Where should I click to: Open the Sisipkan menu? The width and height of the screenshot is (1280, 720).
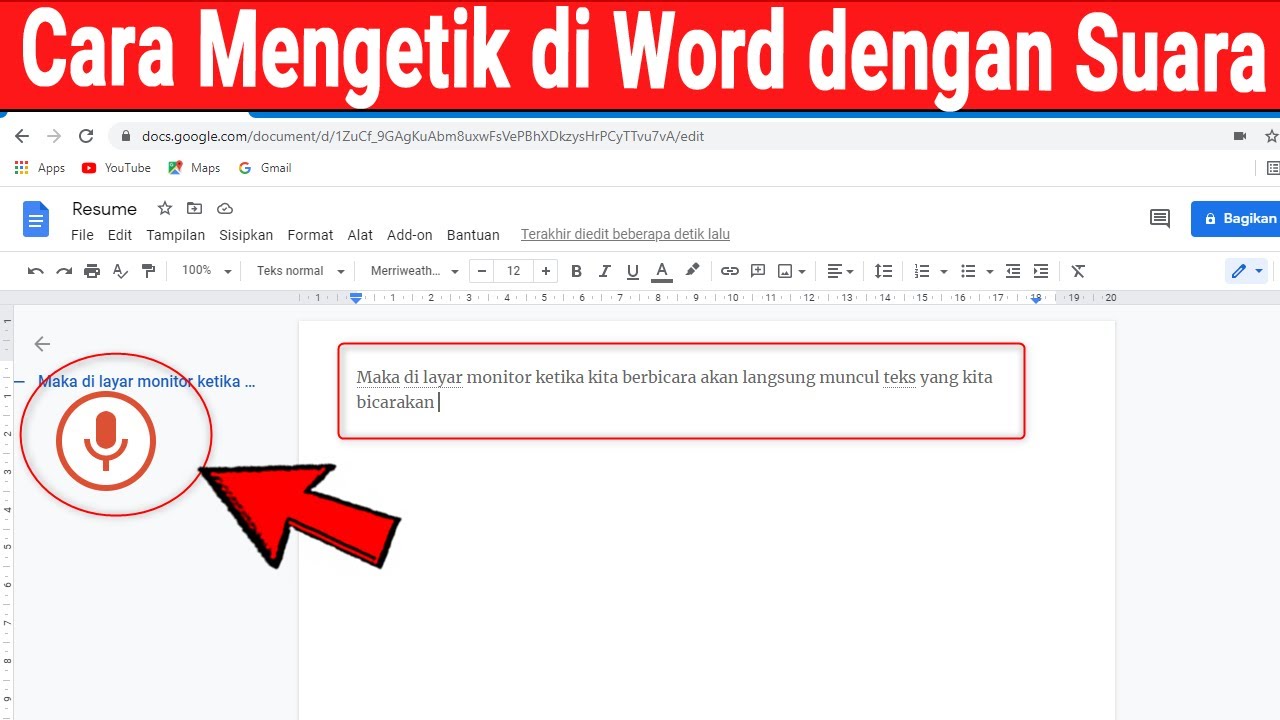(246, 235)
